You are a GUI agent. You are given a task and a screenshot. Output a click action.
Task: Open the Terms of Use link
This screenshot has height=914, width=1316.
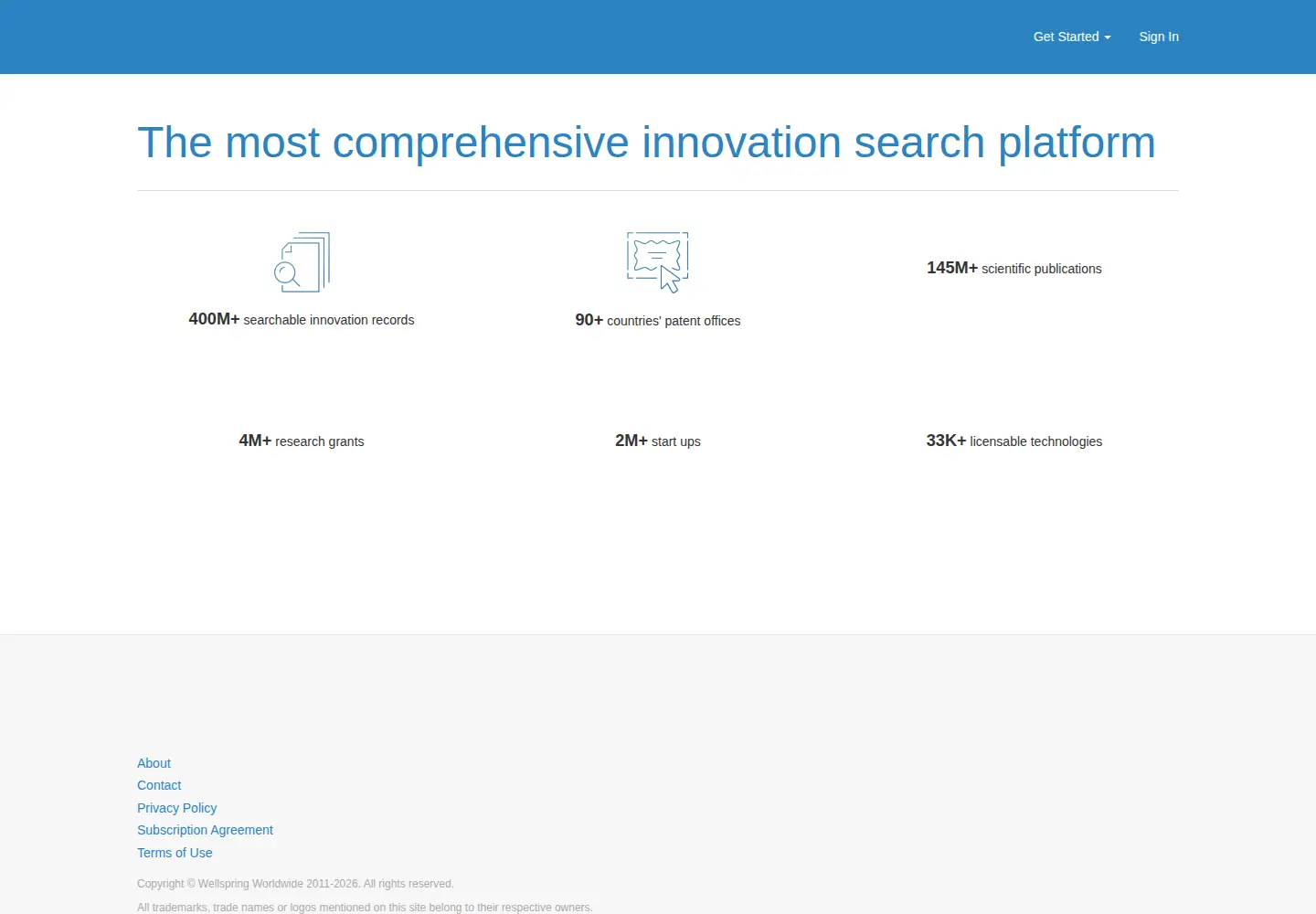pos(175,853)
